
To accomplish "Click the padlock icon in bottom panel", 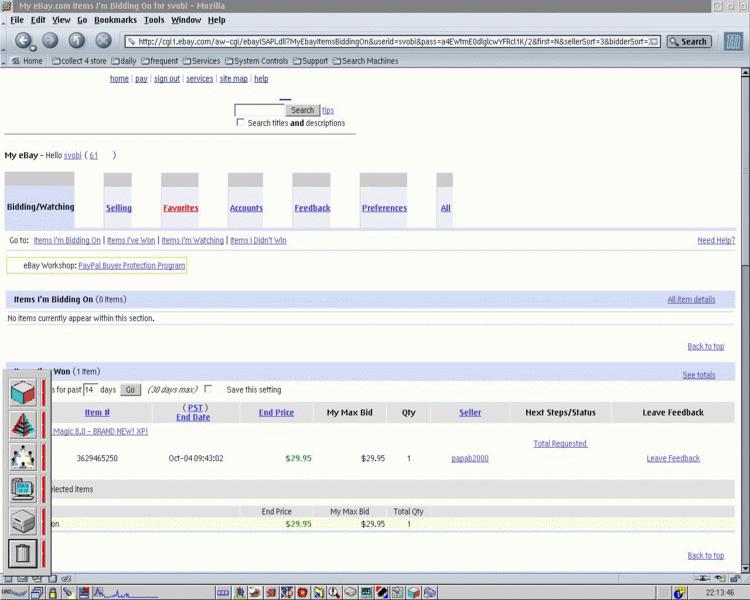I will tap(52, 593).
